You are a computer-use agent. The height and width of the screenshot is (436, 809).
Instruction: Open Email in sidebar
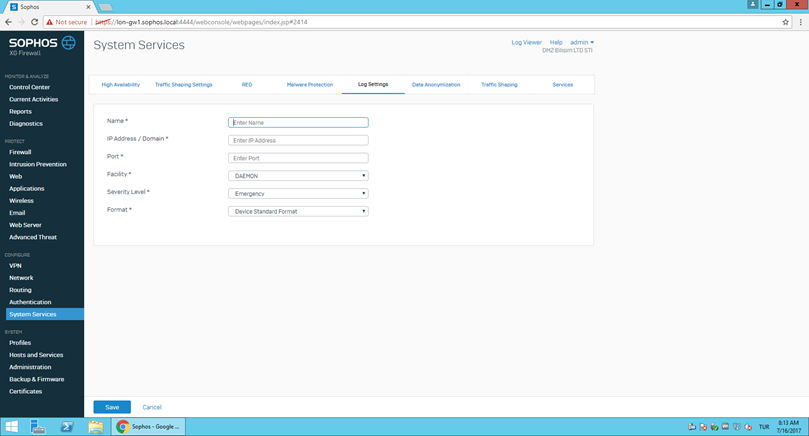coord(17,213)
